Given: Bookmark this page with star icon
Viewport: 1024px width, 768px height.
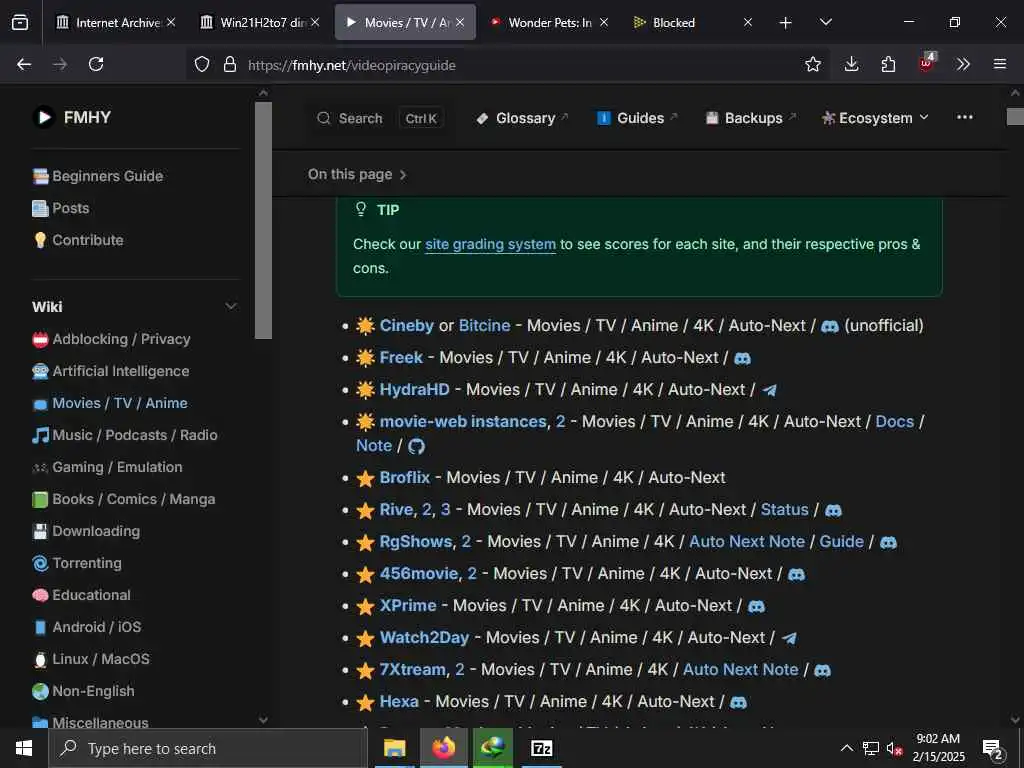Looking at the screenshot, I should tap(812, 64).
